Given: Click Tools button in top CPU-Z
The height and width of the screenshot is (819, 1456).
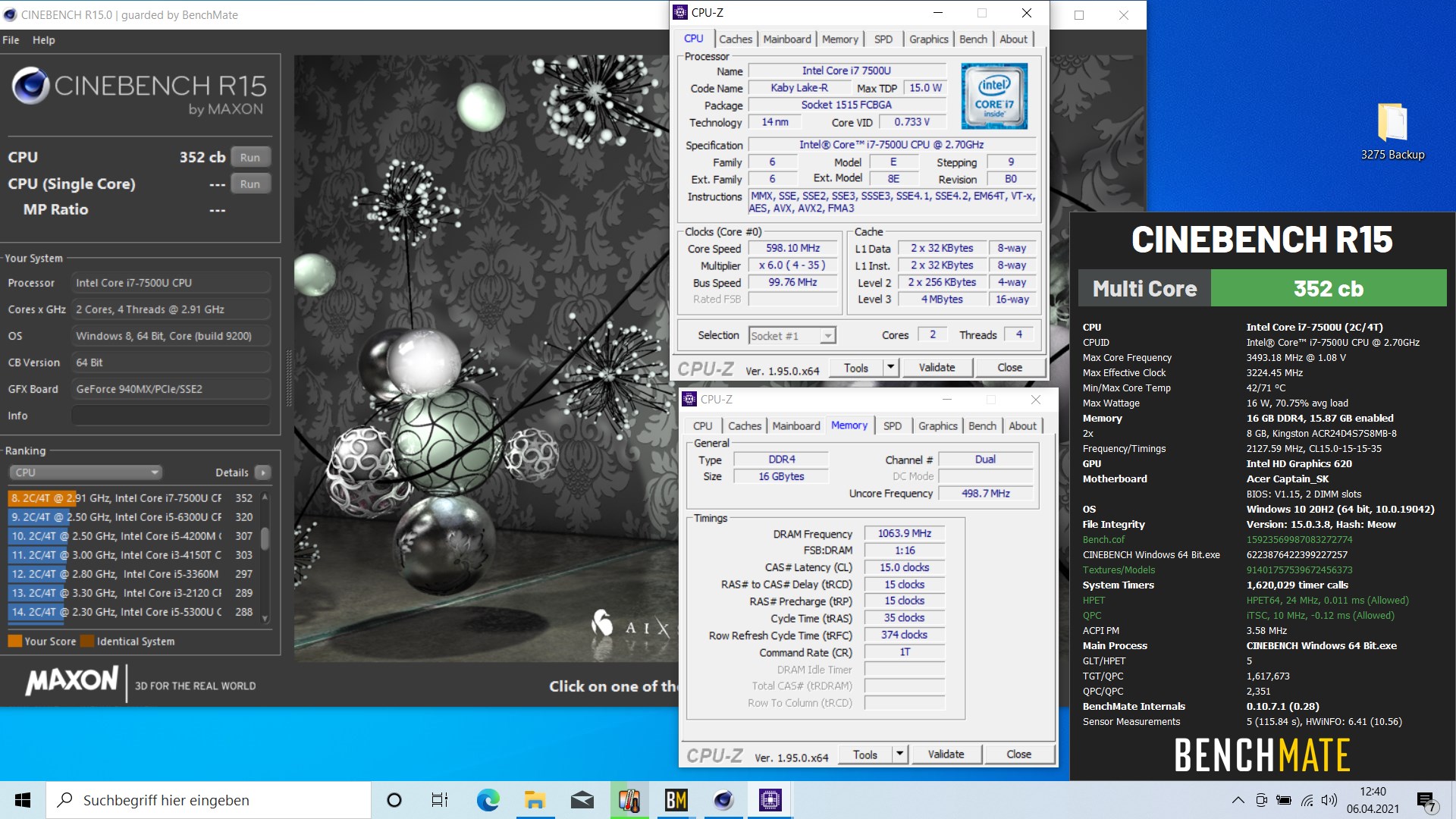Looking at the screenshot, I should click(855, 368).
